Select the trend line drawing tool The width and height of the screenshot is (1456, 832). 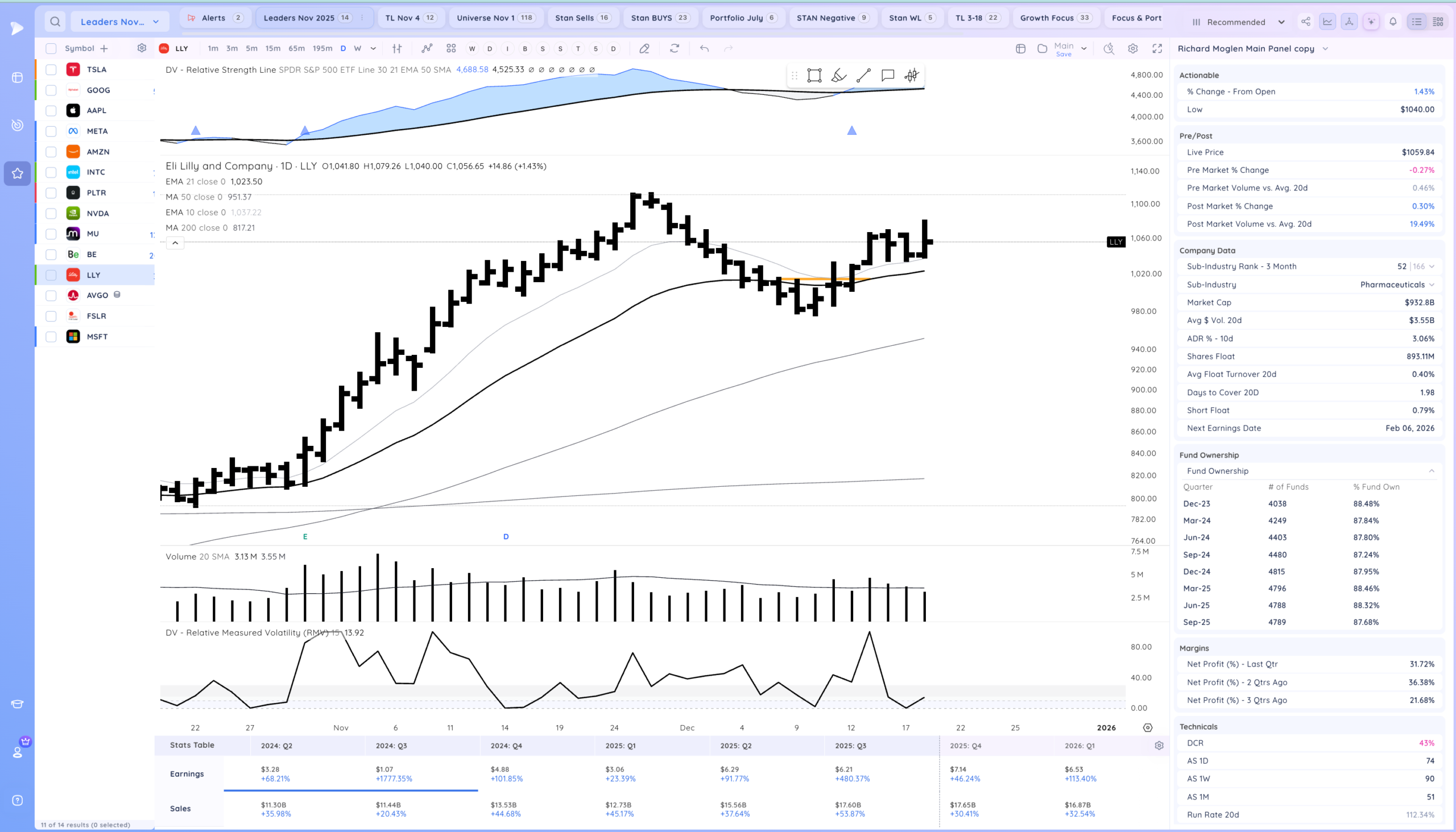point(863,76)
